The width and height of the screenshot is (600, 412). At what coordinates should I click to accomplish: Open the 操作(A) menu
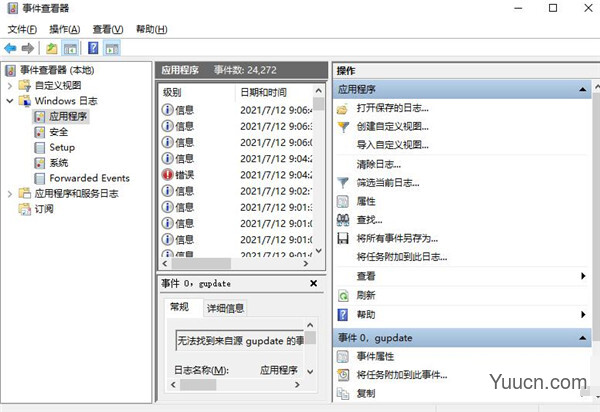[x=65, y=29]
